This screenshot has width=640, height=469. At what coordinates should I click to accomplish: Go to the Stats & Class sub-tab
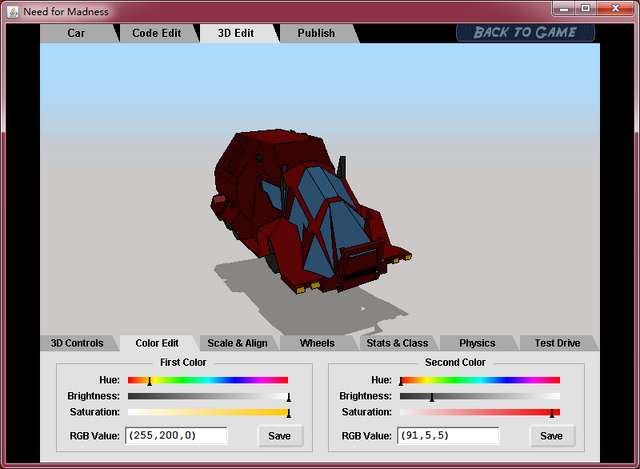tap(397, 343)
